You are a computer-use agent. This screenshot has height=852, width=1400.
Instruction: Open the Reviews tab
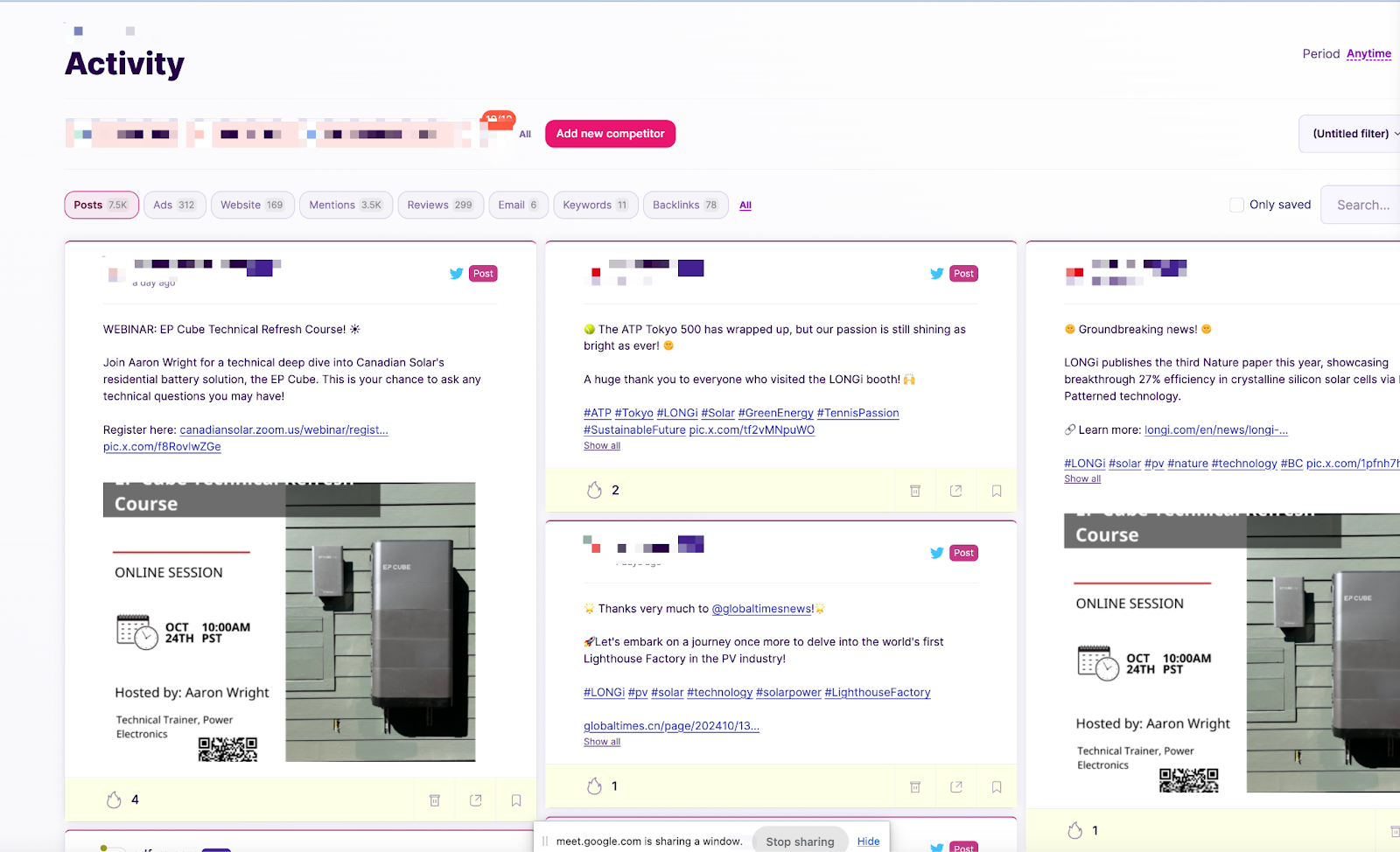pos(440,205)
